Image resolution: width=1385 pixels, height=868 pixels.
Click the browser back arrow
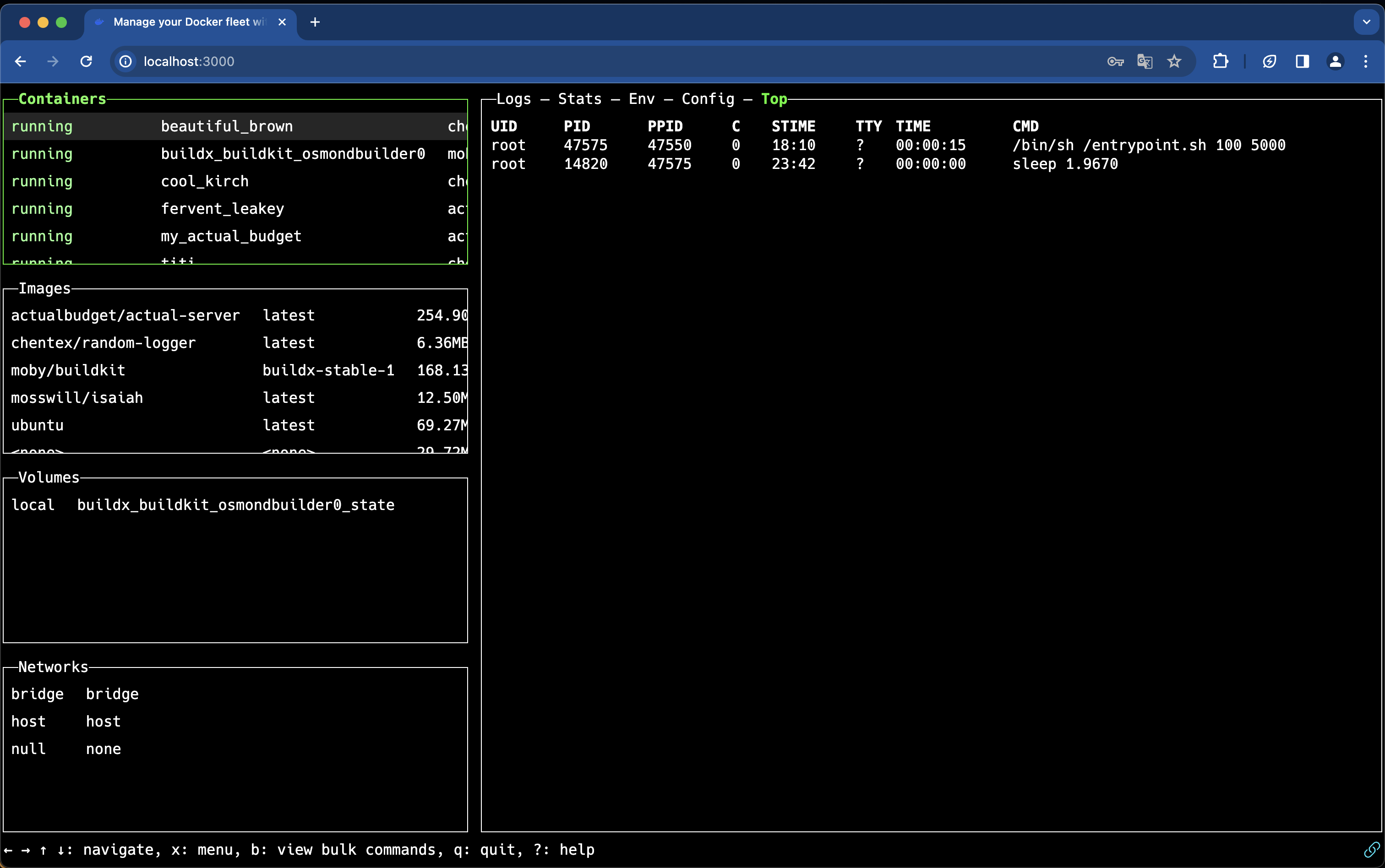point(21,61)
